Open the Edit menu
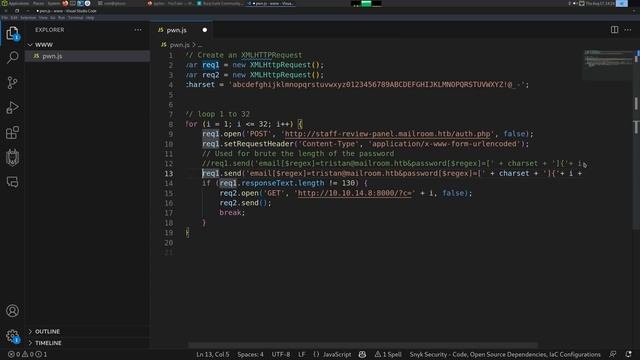 pyautogui.click(x=14, y=18)
